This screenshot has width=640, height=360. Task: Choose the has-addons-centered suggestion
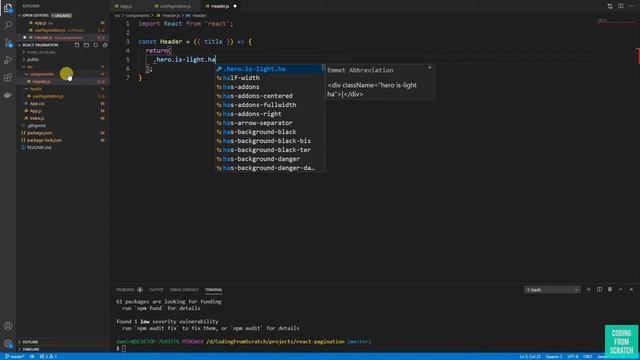pos(269,96)
